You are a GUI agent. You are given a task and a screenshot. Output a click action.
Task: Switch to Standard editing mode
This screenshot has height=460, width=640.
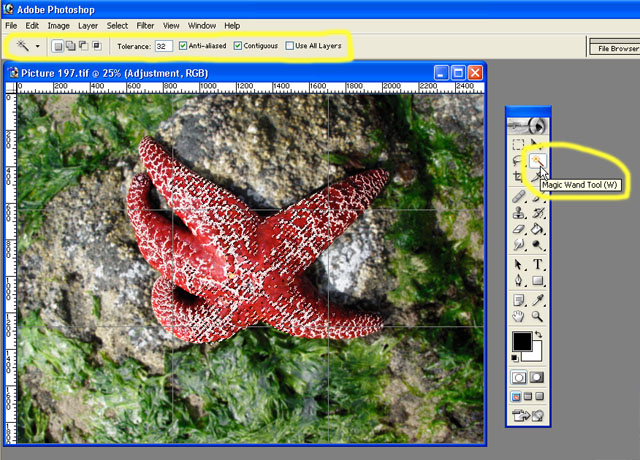[x=519, y=378]
